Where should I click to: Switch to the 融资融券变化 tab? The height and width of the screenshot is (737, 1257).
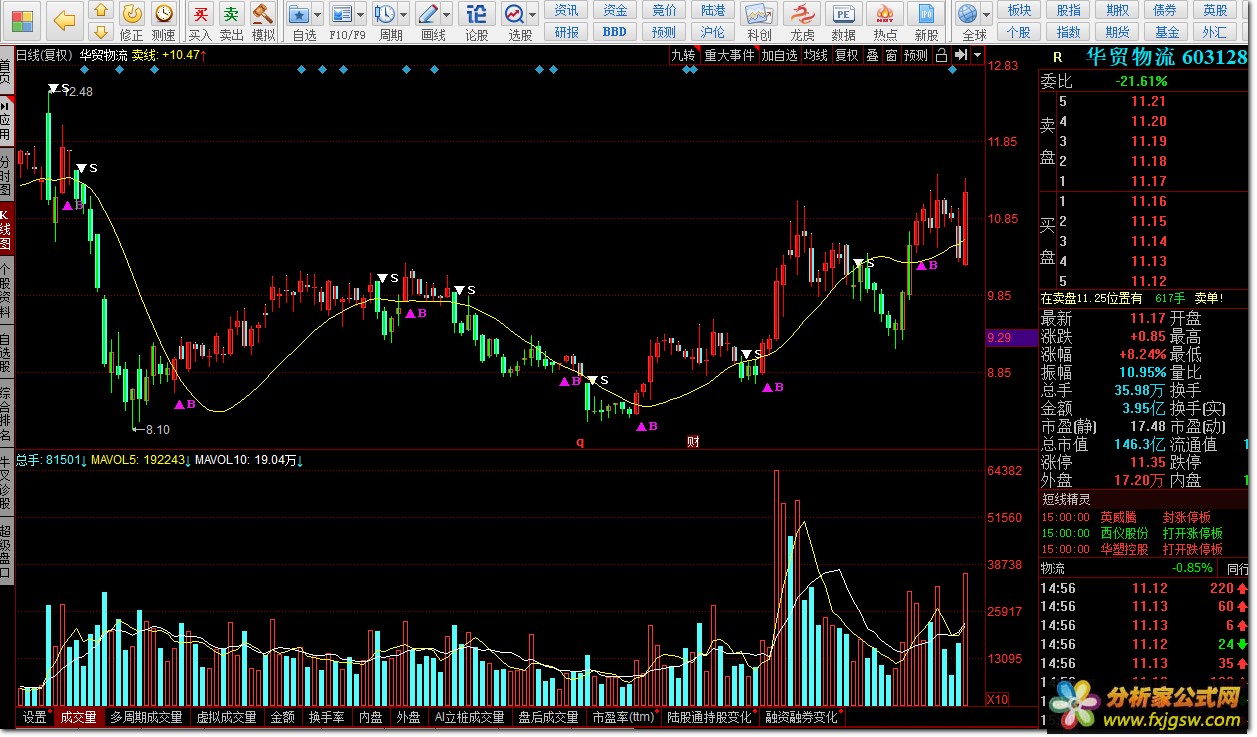[802, 717]
